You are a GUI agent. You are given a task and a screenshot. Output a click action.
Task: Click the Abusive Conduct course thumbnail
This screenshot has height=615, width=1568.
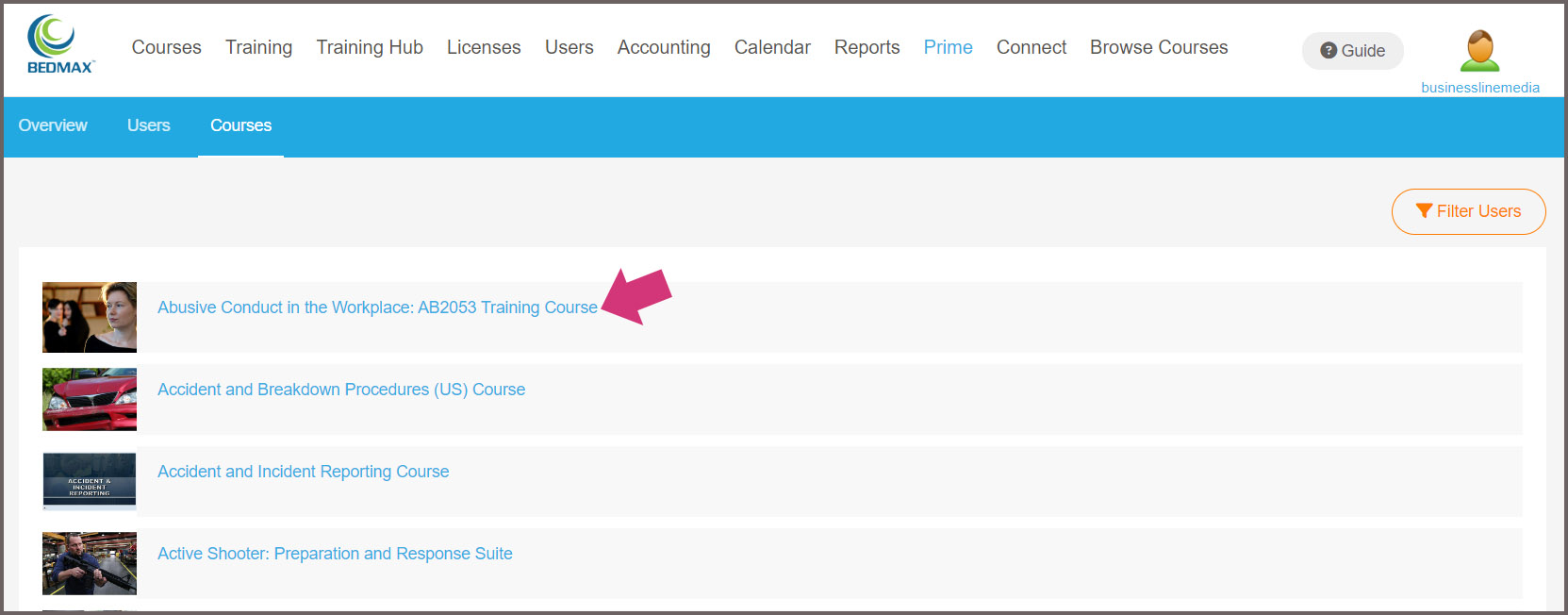click(x=90, y=317)
